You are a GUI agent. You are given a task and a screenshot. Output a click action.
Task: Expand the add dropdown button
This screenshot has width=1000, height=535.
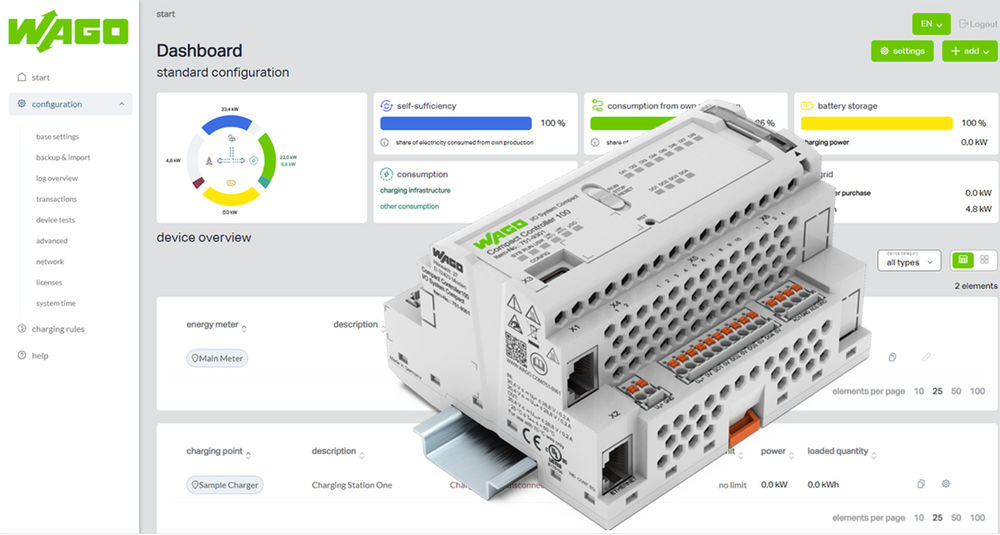pos(969,51)
